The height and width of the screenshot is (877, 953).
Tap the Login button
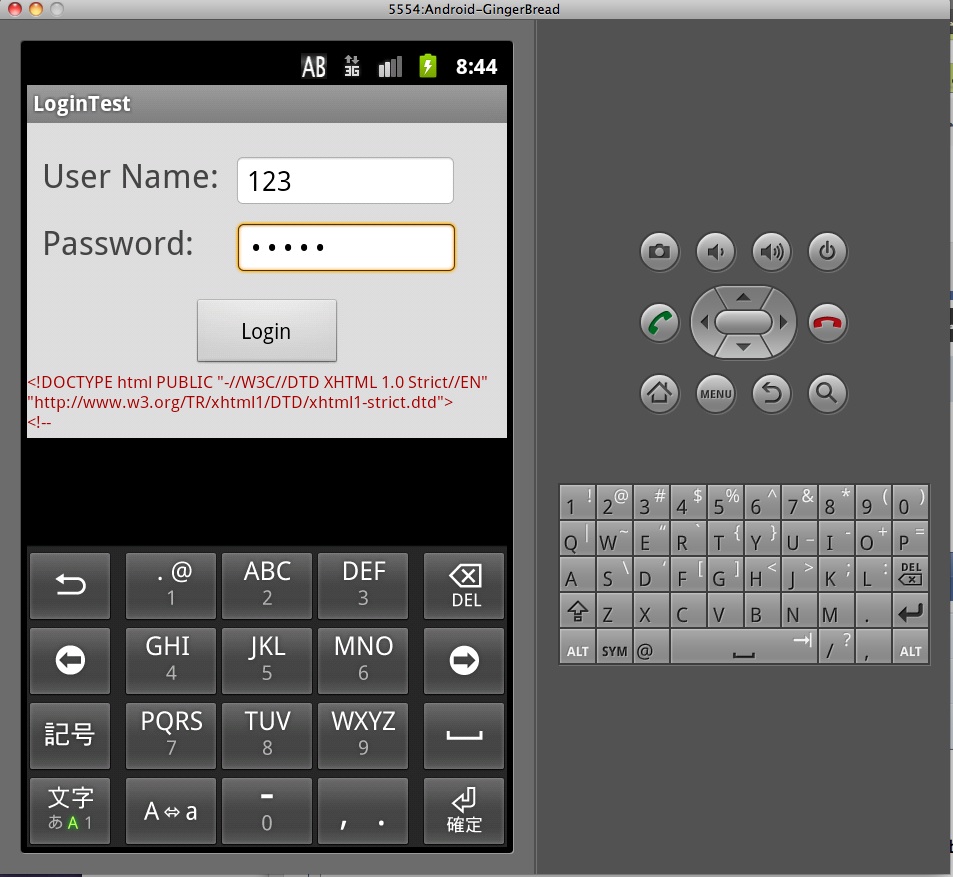pos(266,331)
